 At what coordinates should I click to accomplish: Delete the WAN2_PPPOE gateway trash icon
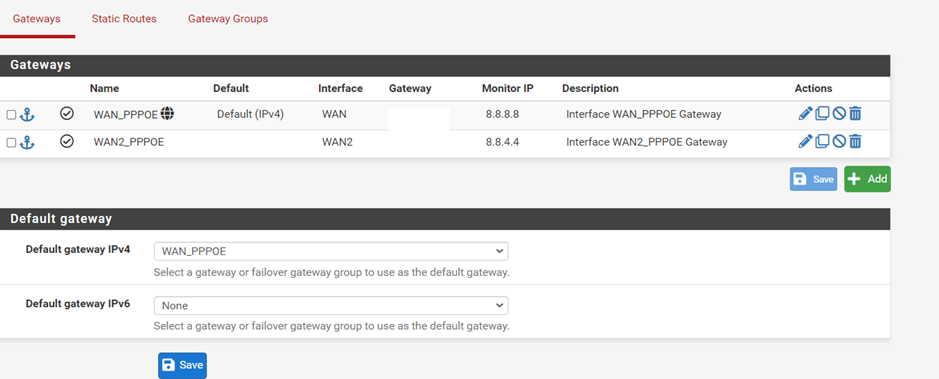[856, 141]
